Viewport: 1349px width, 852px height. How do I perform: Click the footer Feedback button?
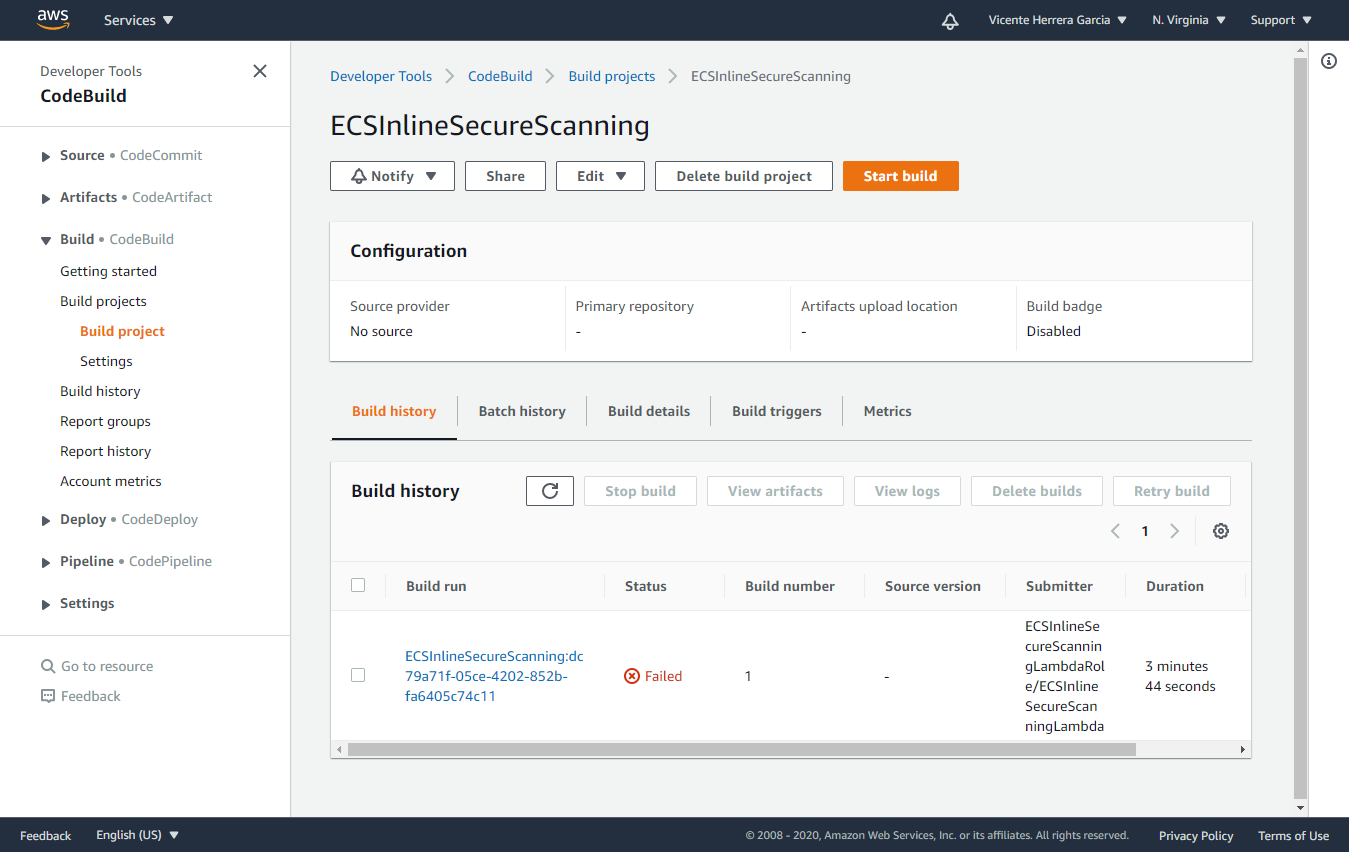tap(45, 836)
